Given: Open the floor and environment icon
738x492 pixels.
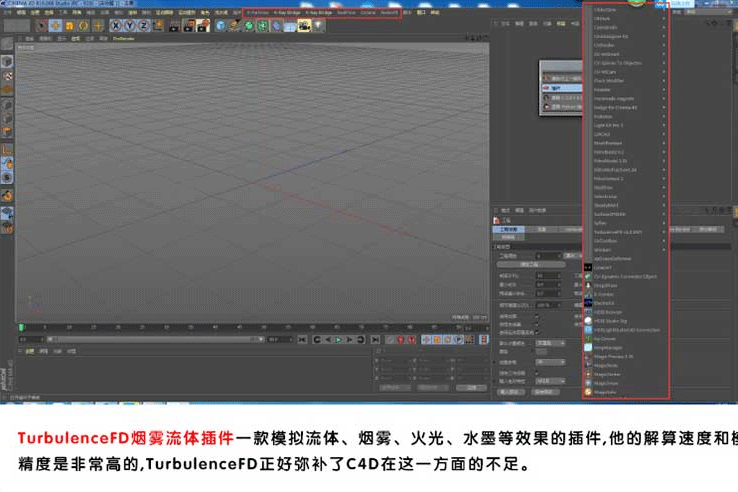Looking at the screenshot, I should 290,25.
